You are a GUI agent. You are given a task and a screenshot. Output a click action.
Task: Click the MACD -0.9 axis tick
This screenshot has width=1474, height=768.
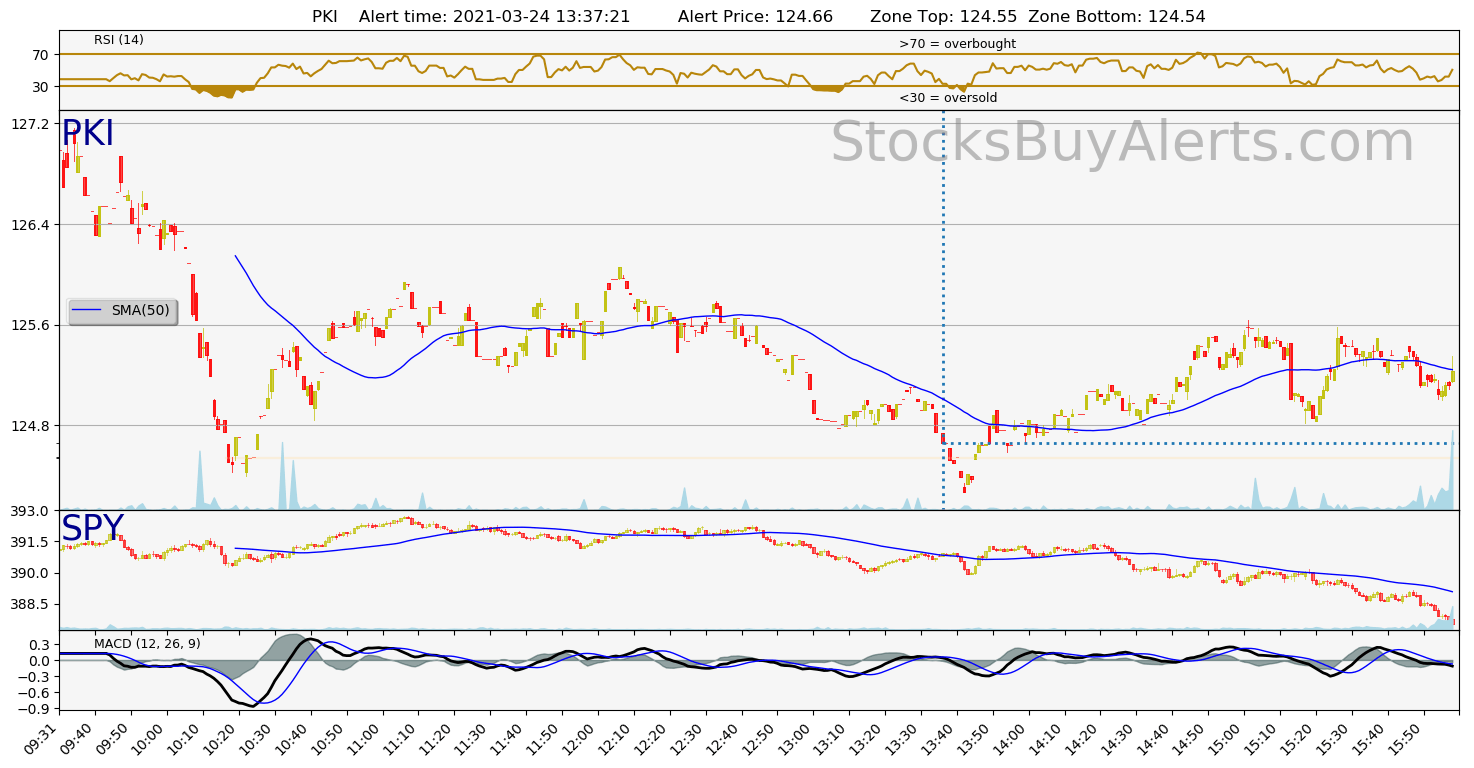tap(36, 709)
